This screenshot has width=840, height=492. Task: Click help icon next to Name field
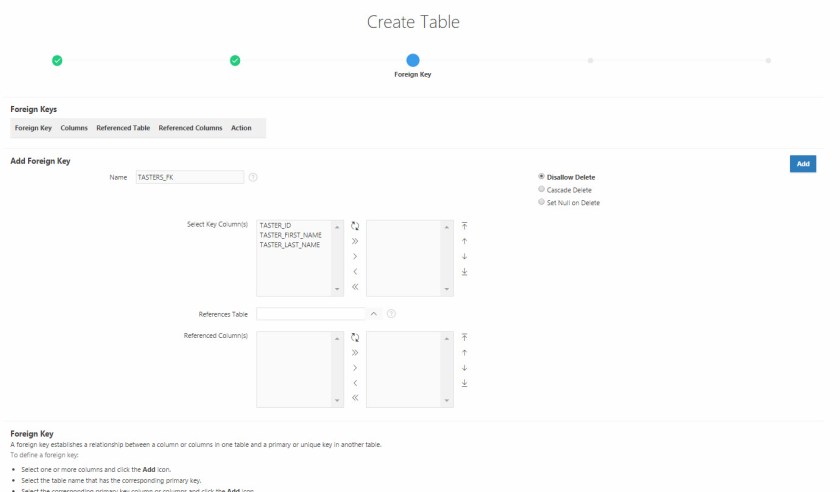pos(253,177)
